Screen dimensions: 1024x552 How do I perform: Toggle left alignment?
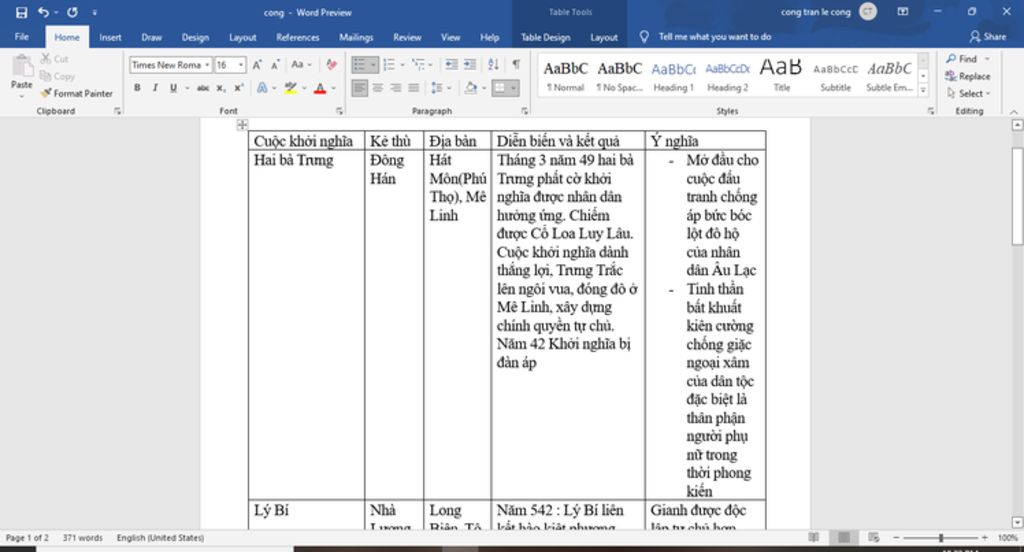(x=359, y=88)
